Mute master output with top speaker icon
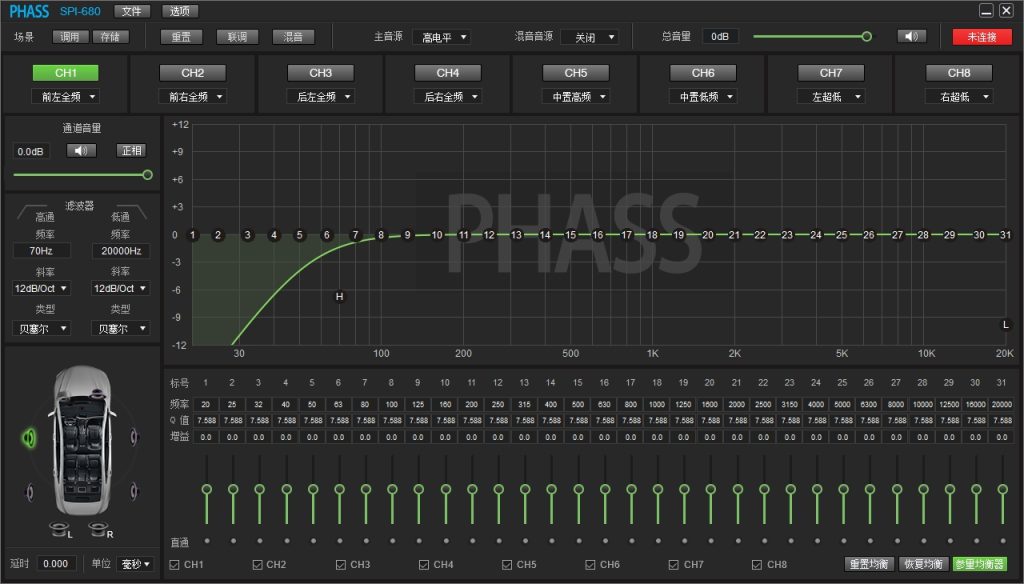1024x584 pixels. click(x=912, y=37)
